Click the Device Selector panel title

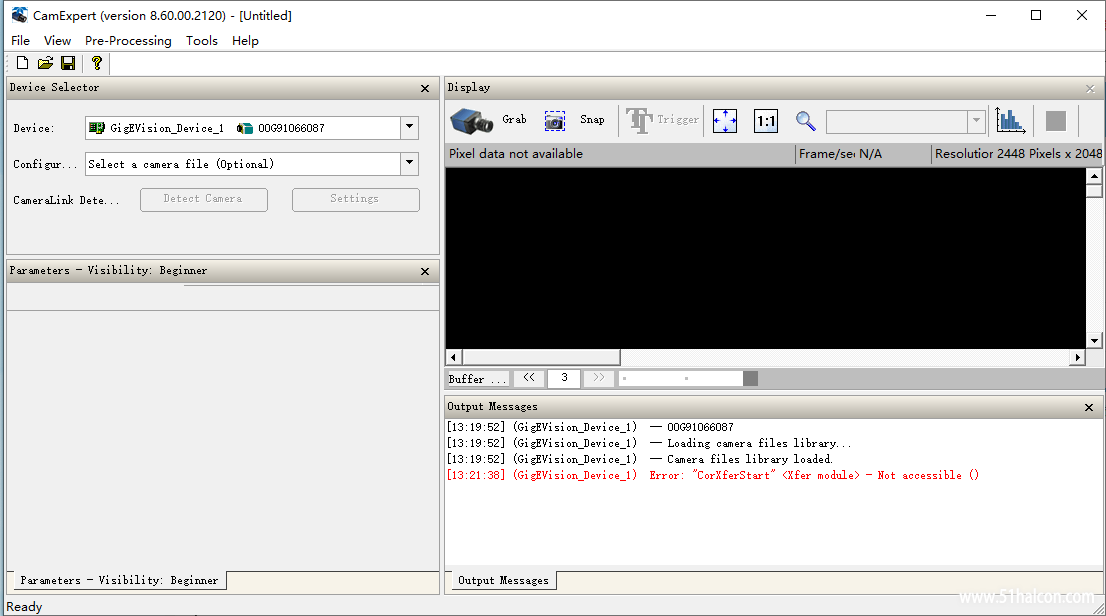(x=54, y=87)
